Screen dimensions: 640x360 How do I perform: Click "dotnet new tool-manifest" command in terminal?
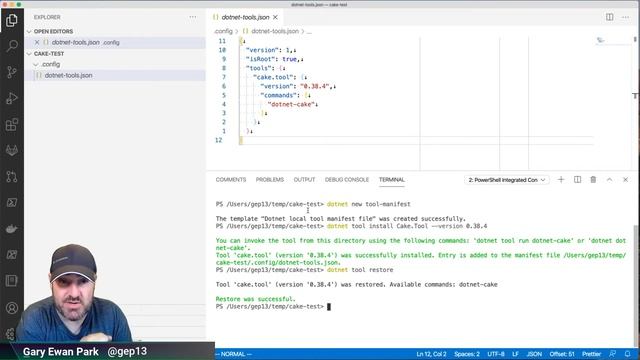coord(369,204)
